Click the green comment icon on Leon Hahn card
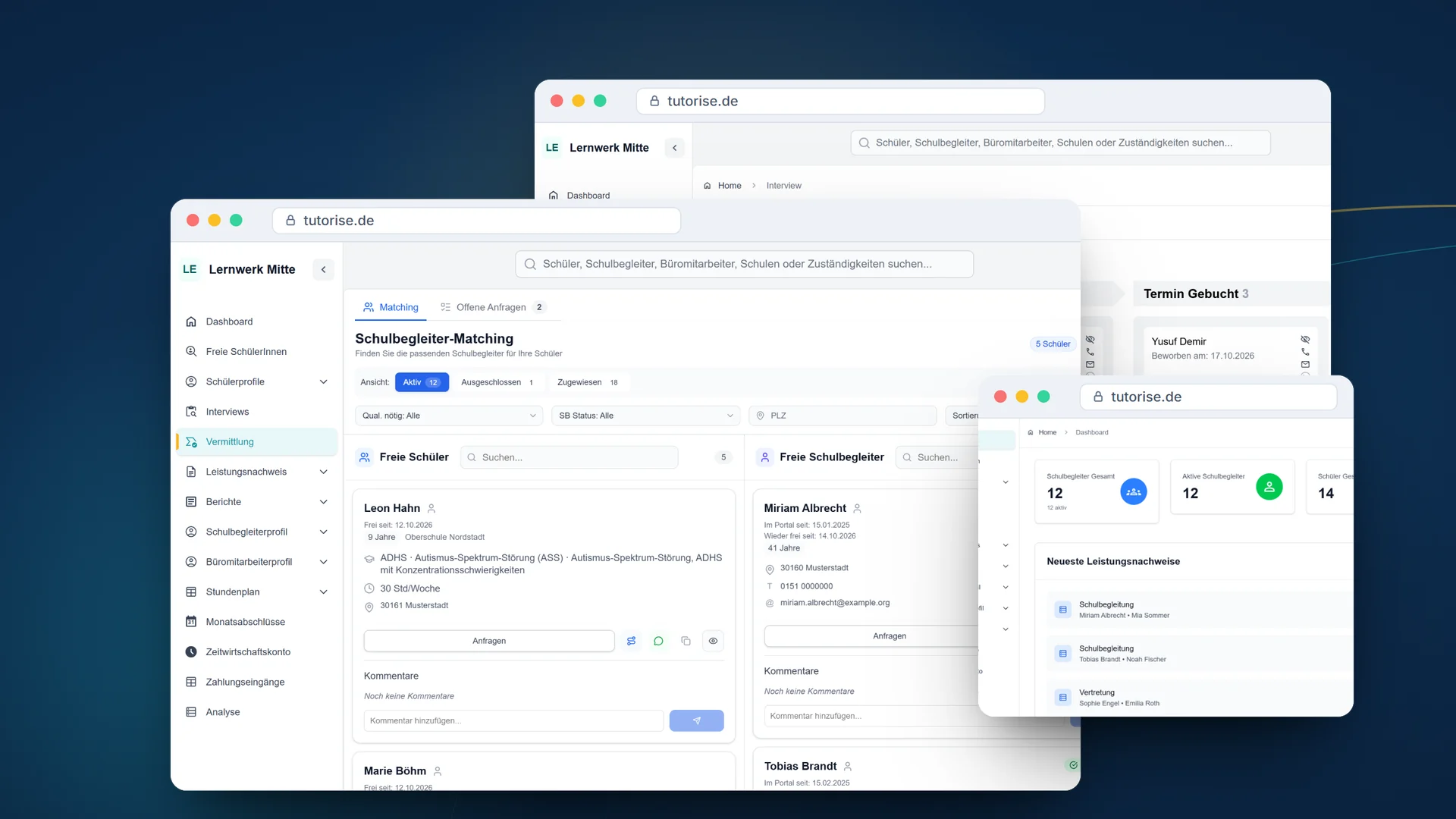 click(658, 641)
